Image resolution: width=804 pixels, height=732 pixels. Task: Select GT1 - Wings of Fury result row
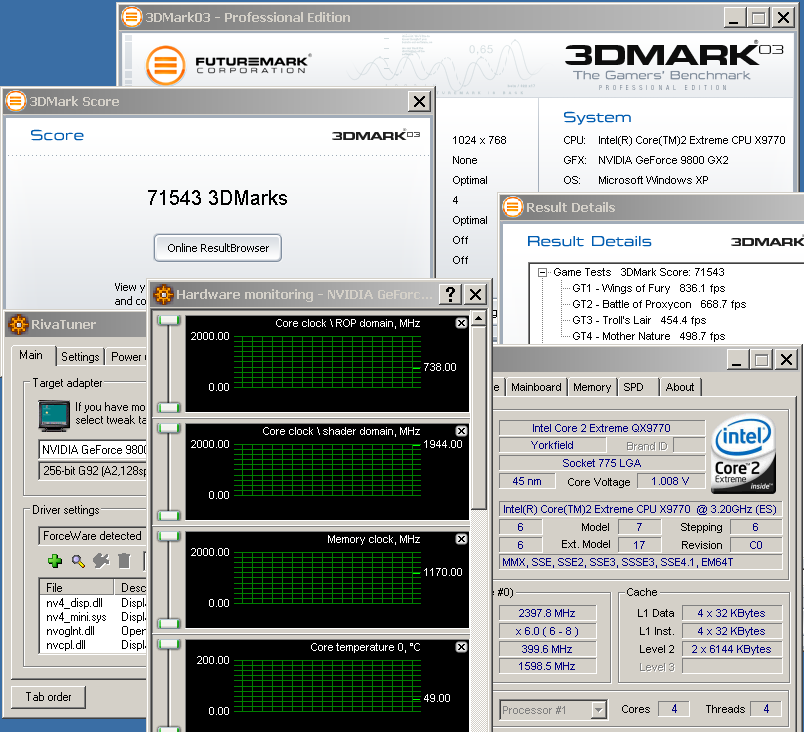(649, 288)
